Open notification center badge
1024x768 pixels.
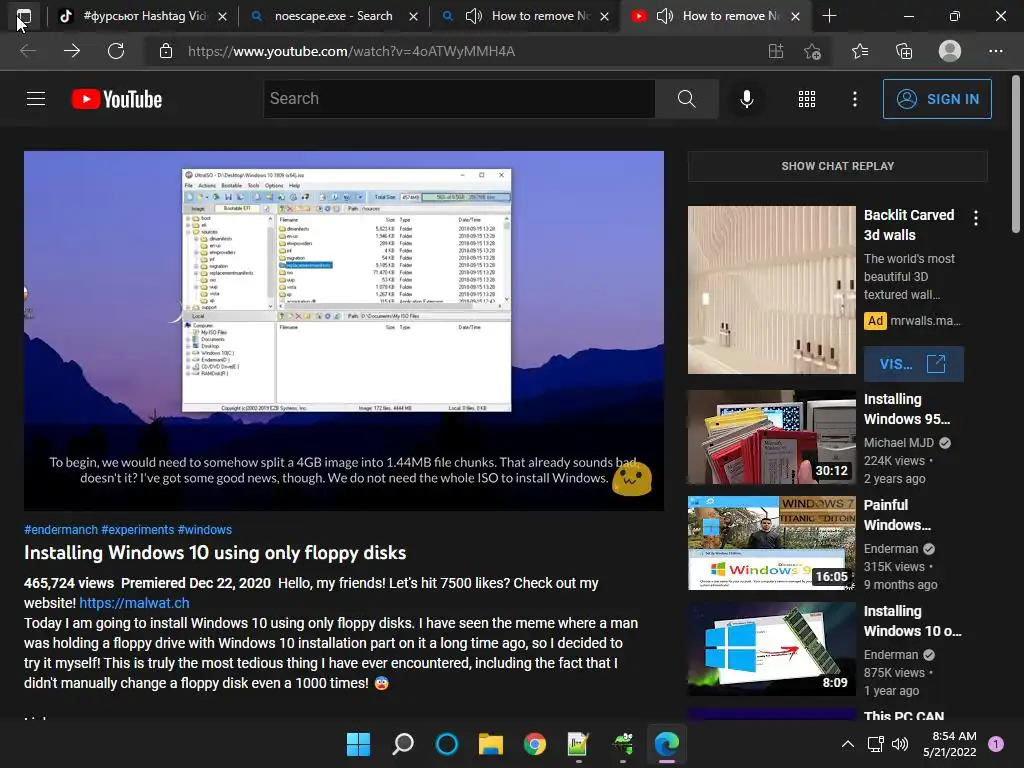995,744
